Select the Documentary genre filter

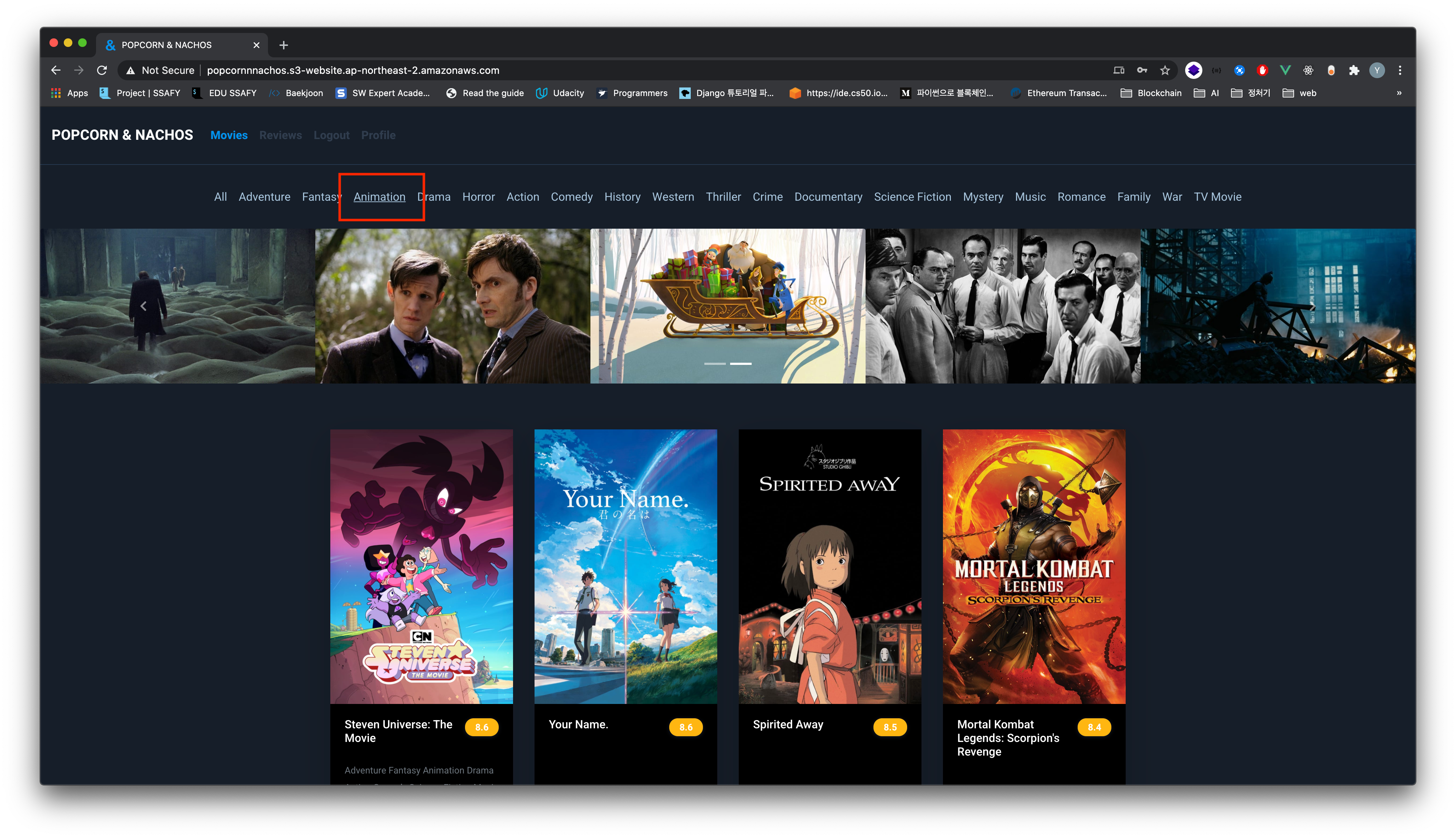pyautogui.click(x=828, y=197)
